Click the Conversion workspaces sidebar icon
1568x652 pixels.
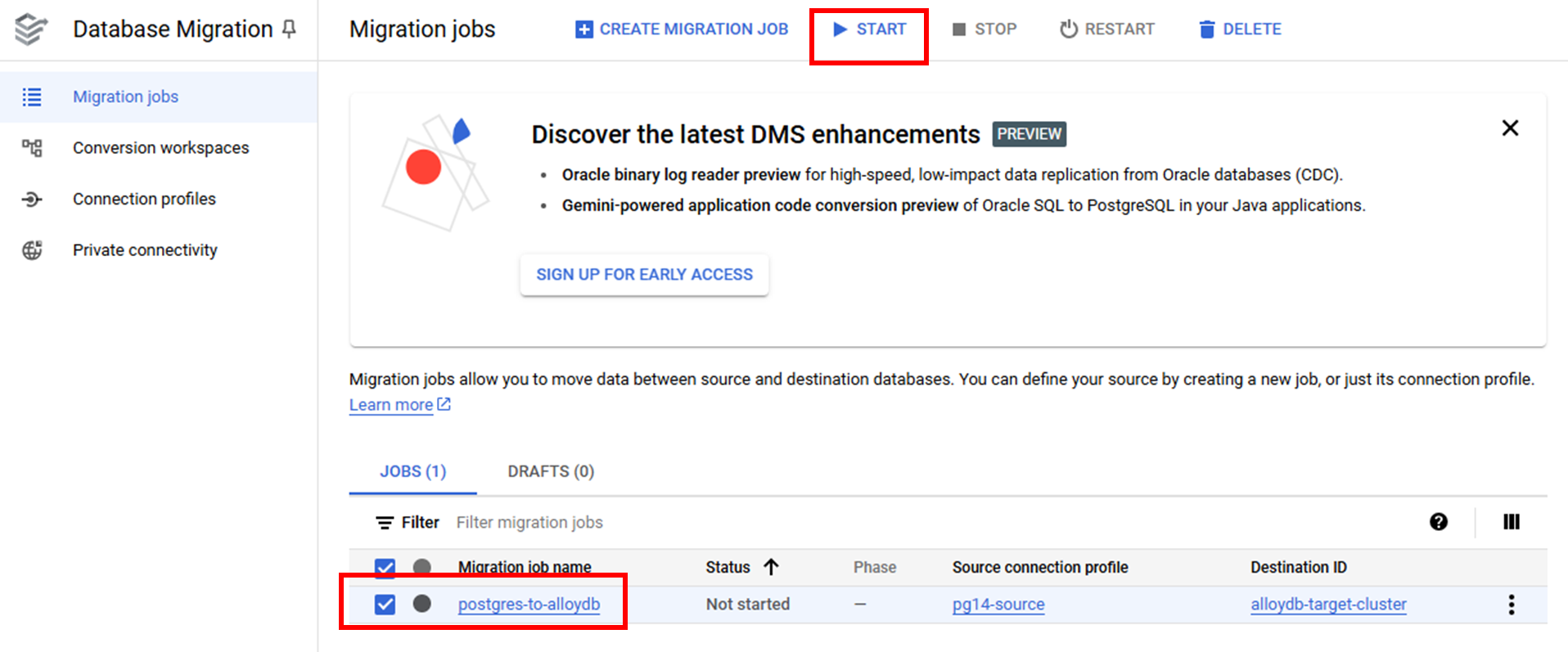coord(32,148)
